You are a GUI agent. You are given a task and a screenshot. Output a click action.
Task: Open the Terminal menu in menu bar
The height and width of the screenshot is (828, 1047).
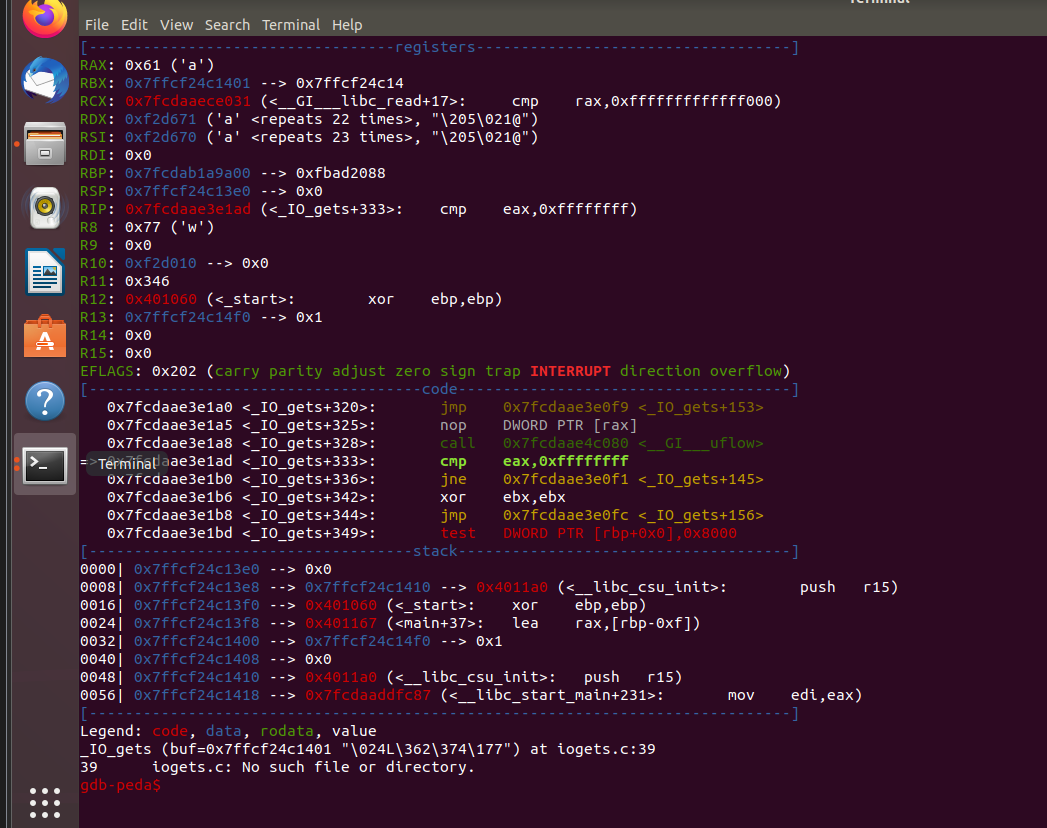click(x=291, y=24)
